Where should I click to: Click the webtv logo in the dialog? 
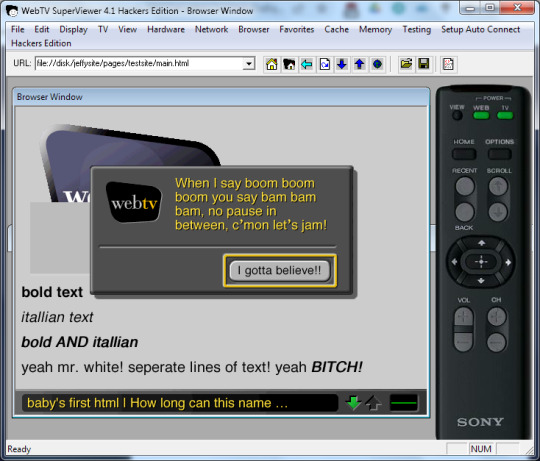tap(134, 202)
